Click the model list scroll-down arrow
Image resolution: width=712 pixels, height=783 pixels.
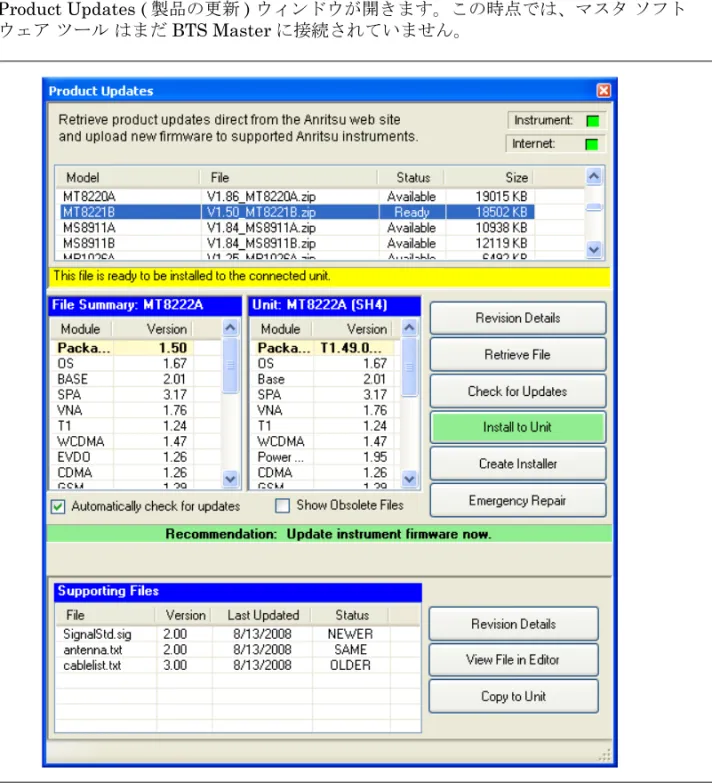pyautogui.click(x=594, y=250)
